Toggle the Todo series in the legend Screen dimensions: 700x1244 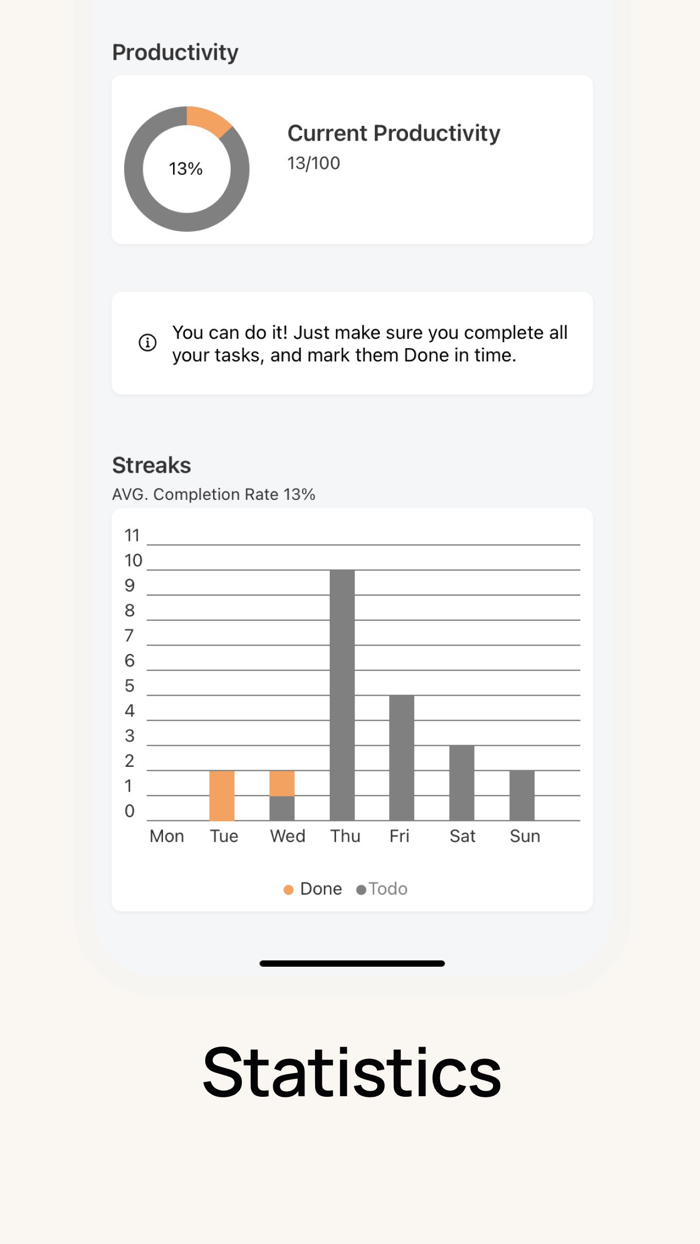coord(383,888)
